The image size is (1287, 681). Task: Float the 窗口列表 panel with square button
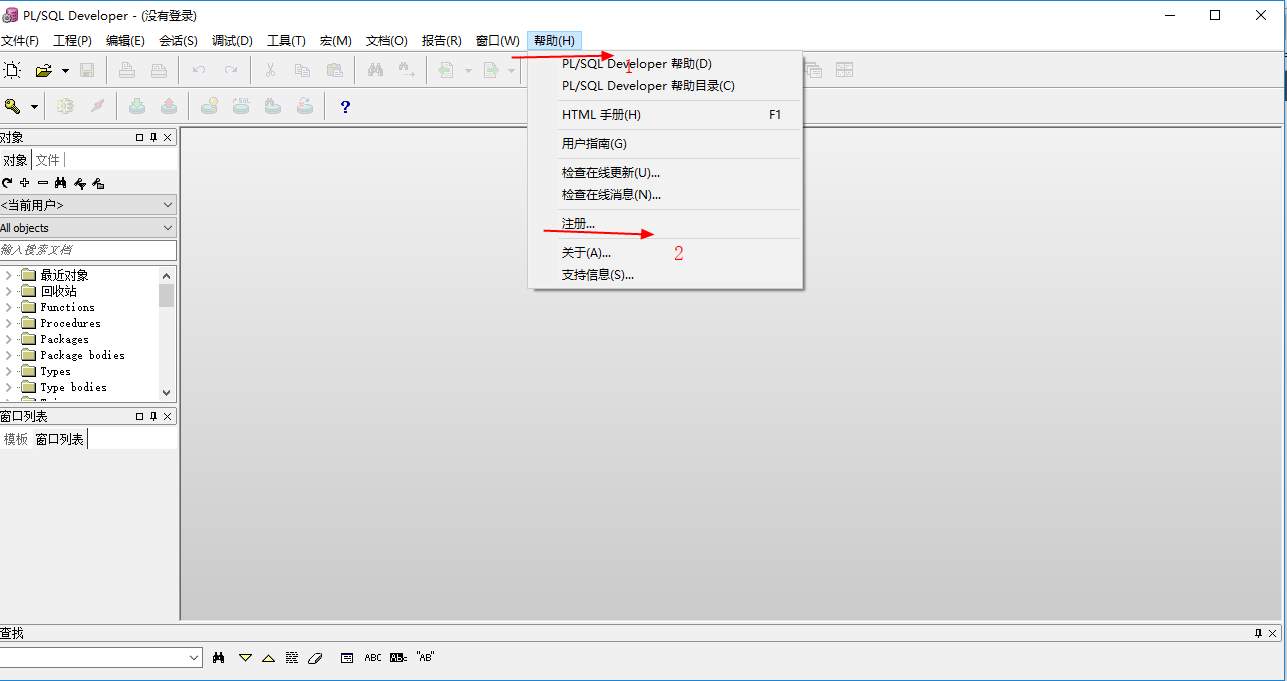pos(139,416)
